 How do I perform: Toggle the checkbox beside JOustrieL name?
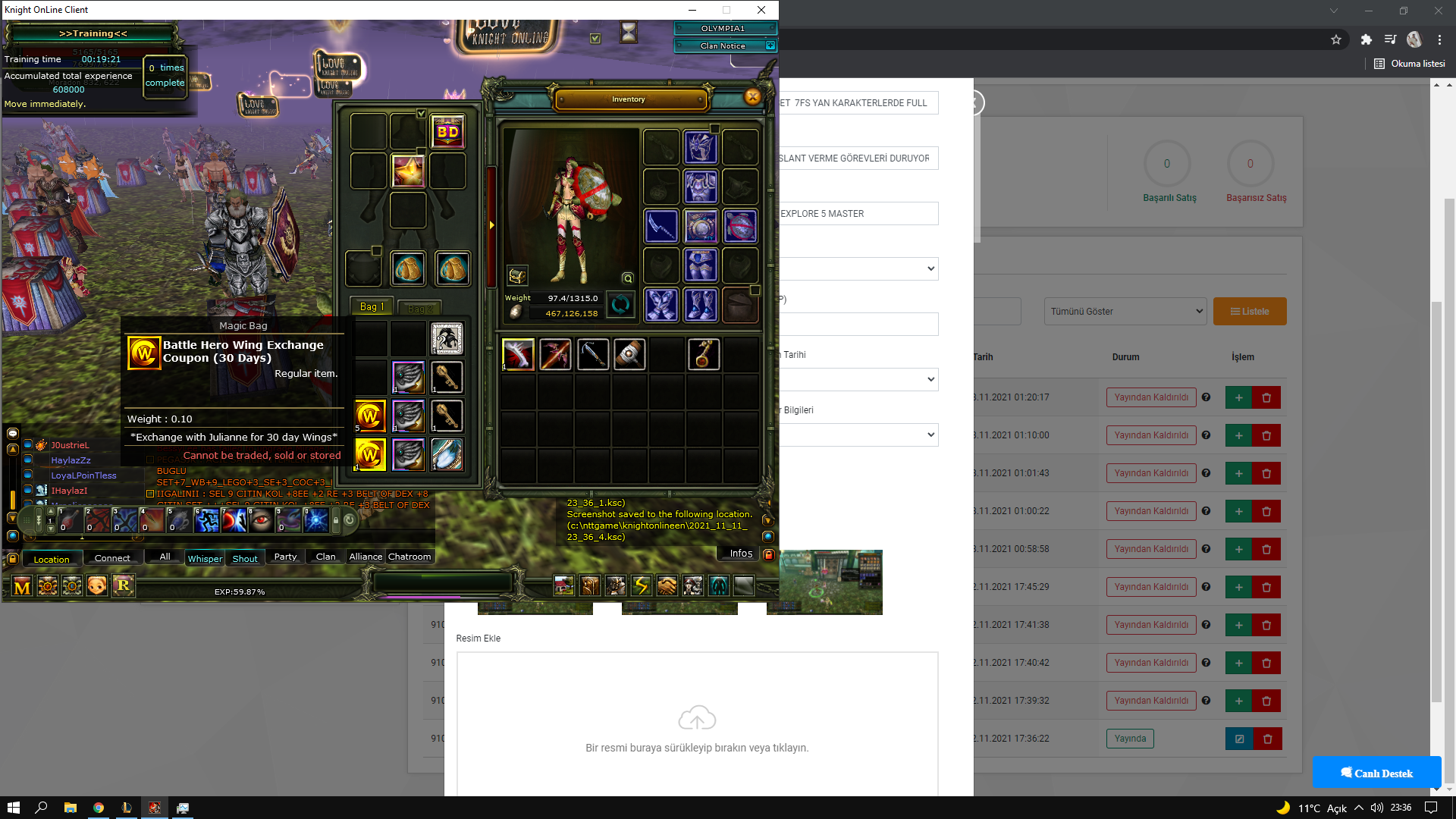click(x=28, y=445)
